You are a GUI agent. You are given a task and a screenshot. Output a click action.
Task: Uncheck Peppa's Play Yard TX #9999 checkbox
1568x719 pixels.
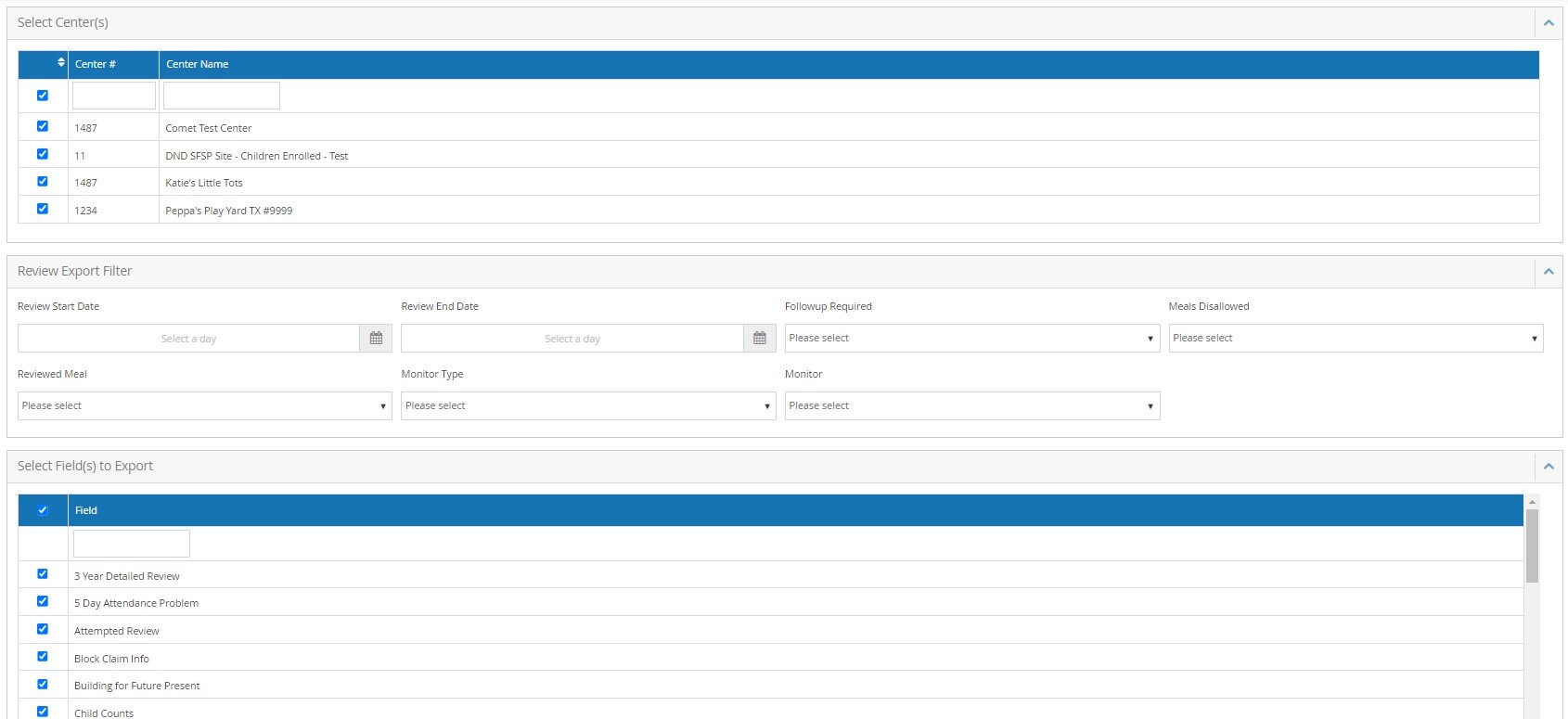click(x=43, y=209)
